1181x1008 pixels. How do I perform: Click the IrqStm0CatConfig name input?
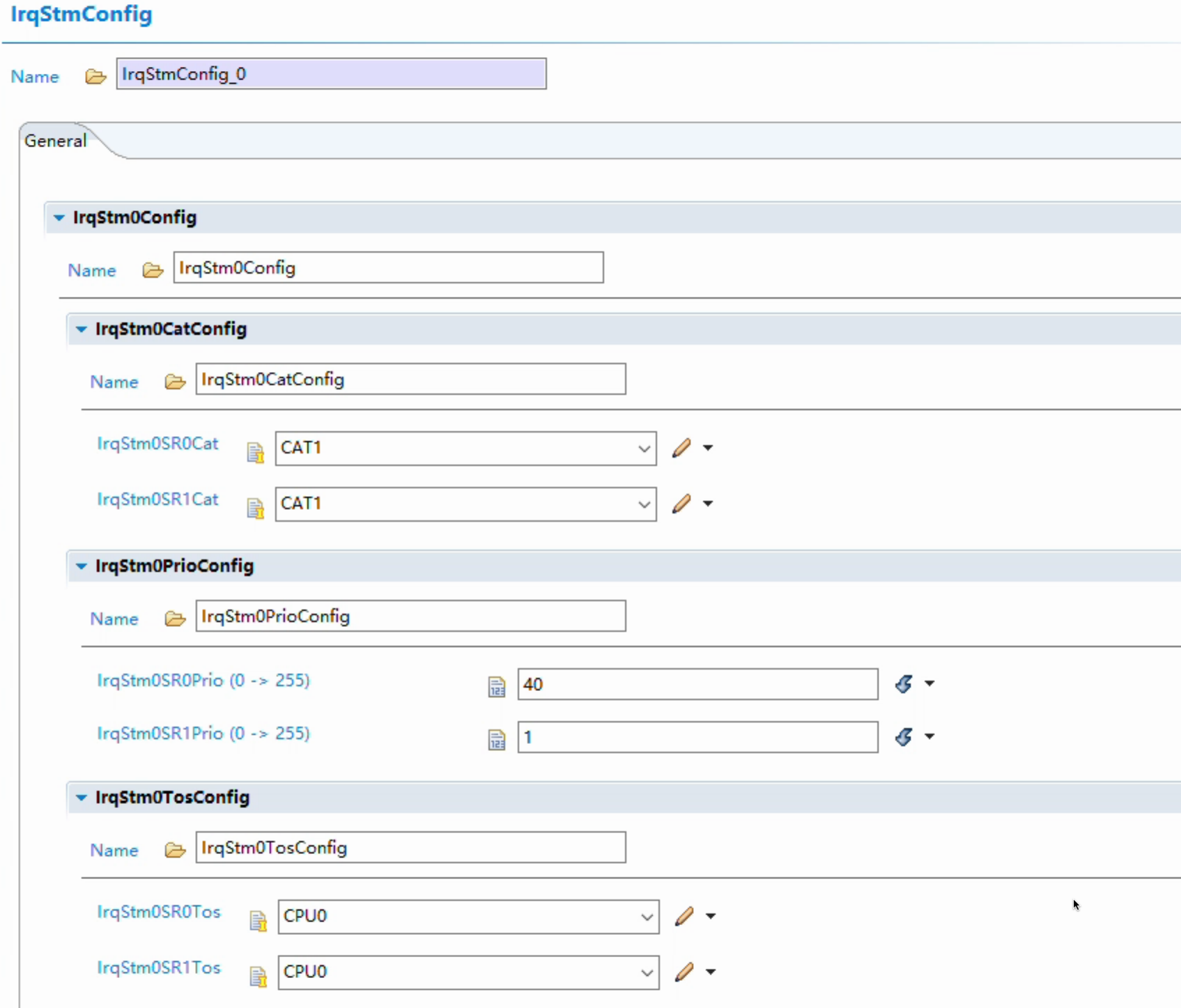click(410, 379)
